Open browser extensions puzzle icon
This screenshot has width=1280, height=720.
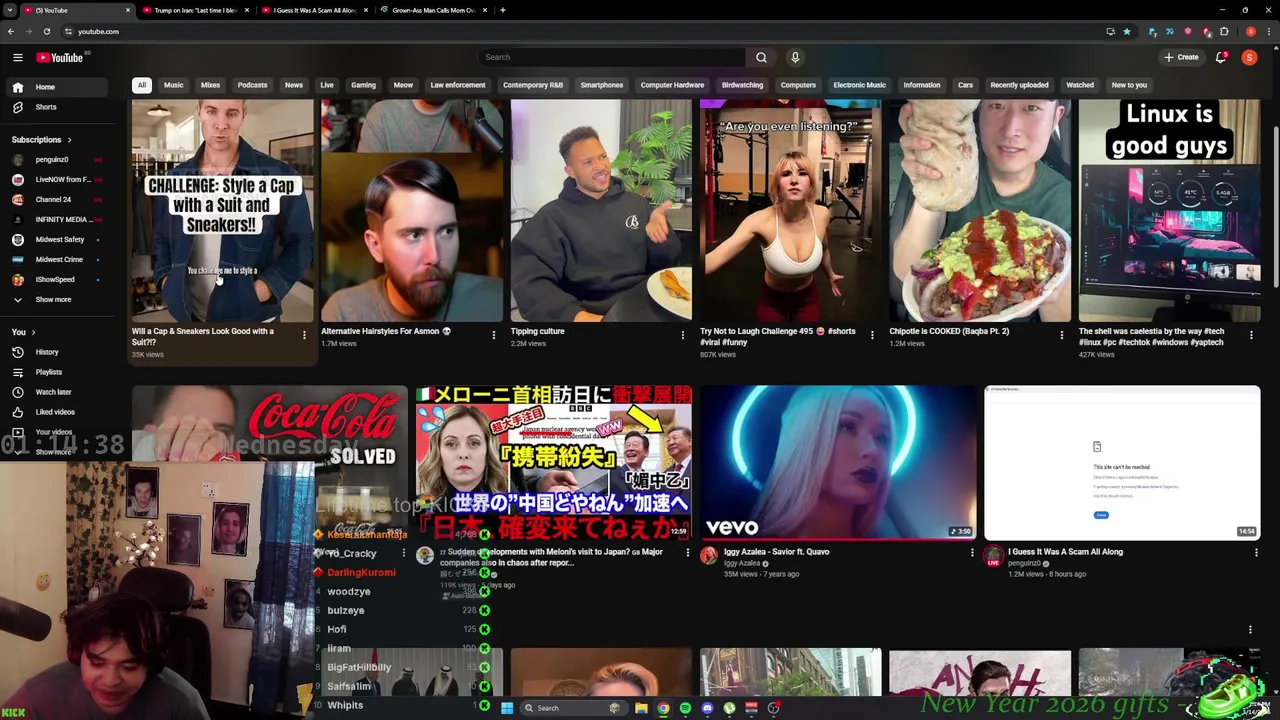pyautogui.click(x=1224, y=31)
